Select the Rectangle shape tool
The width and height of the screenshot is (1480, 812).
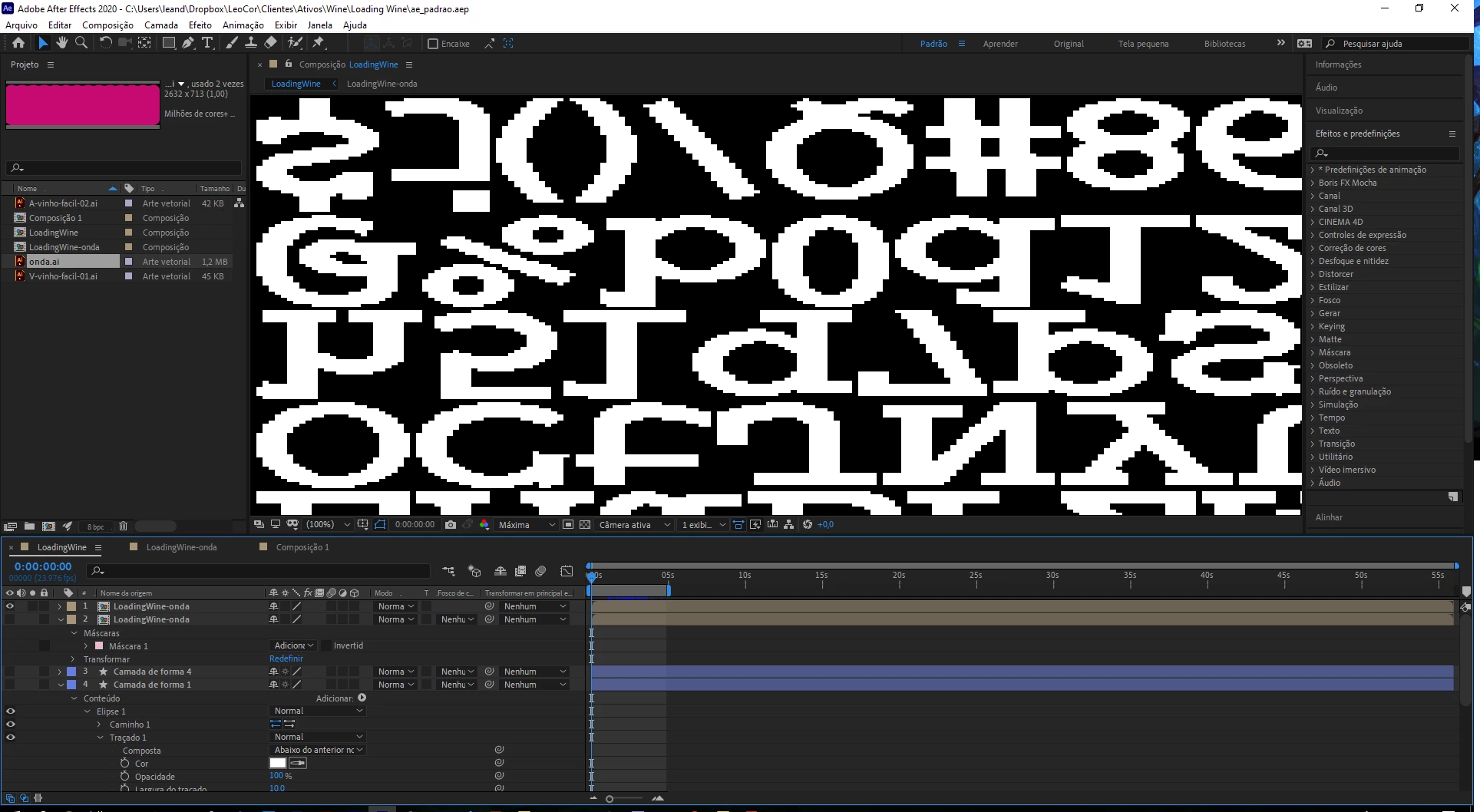click(x=168, y=43)
